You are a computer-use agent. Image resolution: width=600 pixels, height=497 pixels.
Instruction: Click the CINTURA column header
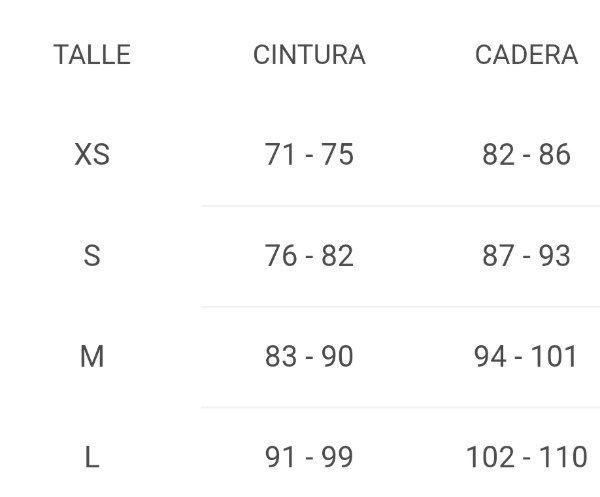tap(309, 54)
